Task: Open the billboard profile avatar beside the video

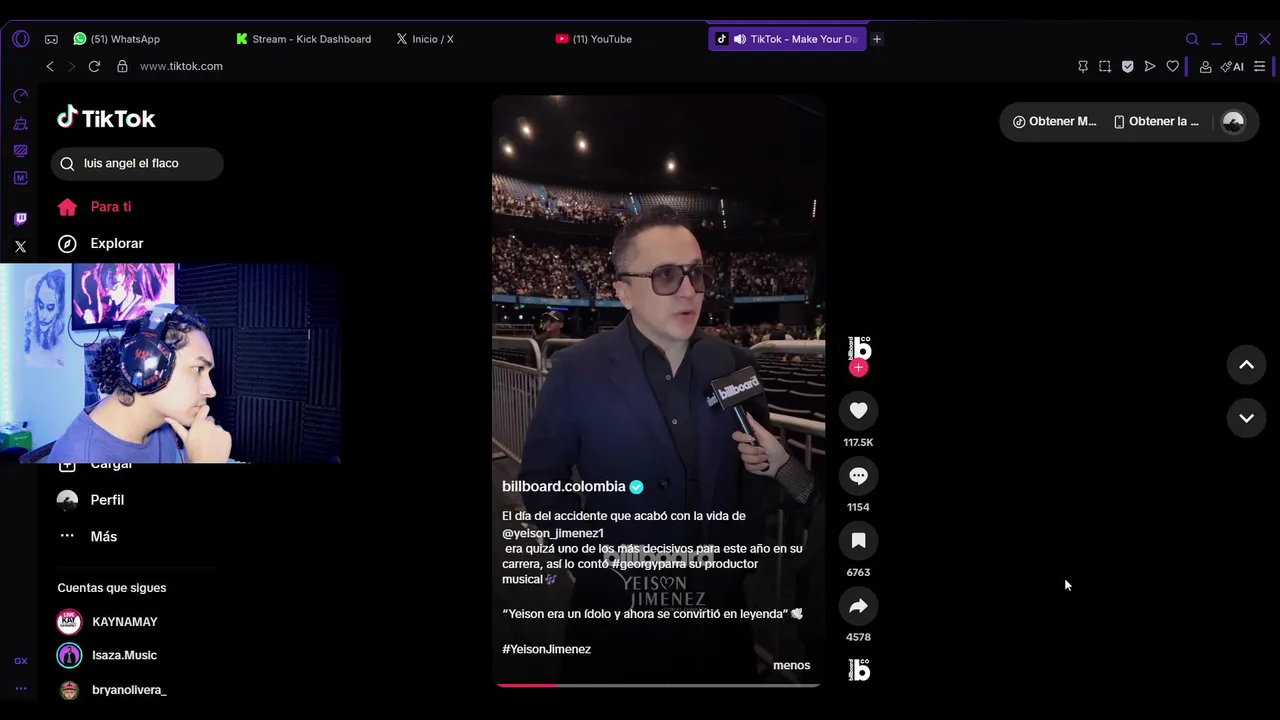Action: (x=859, y=348)
